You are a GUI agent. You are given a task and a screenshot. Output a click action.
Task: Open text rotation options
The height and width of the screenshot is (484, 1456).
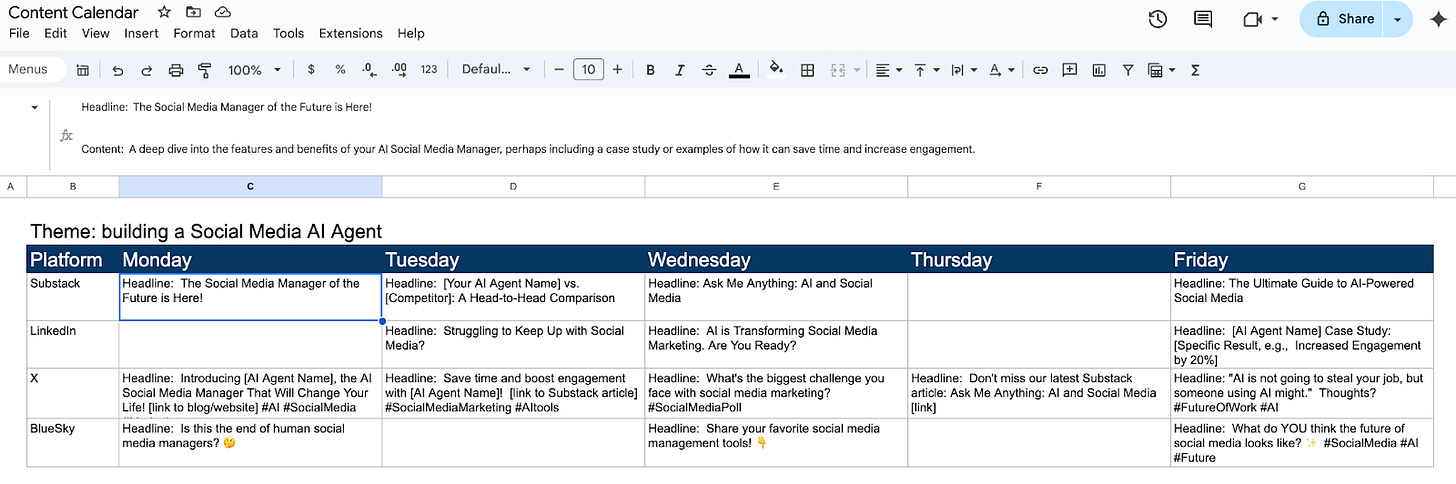pyautogui.click(x=1001, y=70)
